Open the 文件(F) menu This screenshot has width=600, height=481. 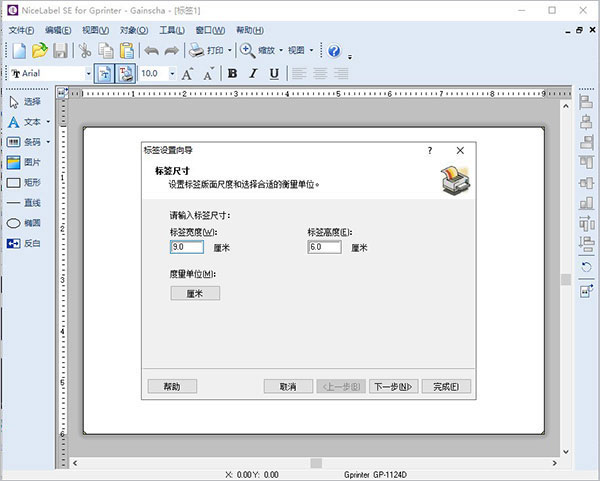21,30
